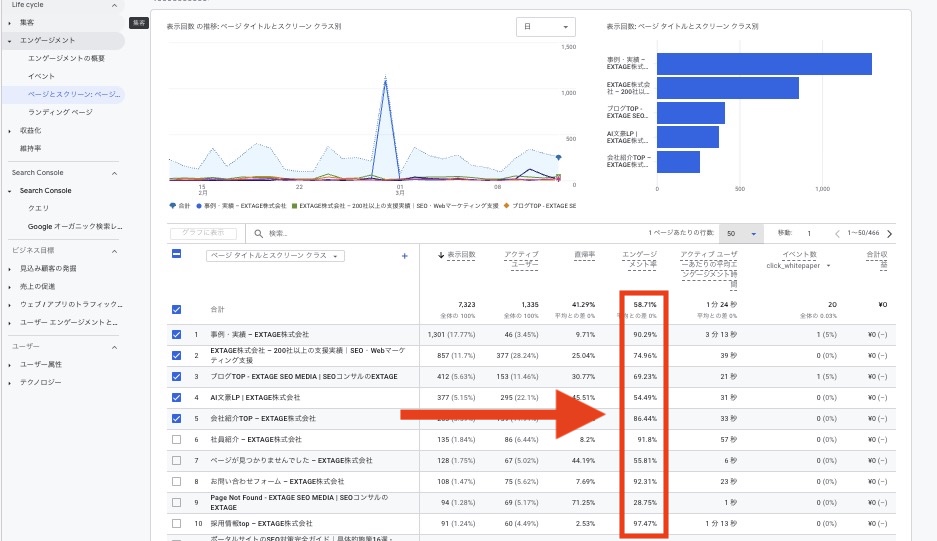
Task: Uncheck row 1 事例・実績 checkbox
Action: tap(176, 335)
